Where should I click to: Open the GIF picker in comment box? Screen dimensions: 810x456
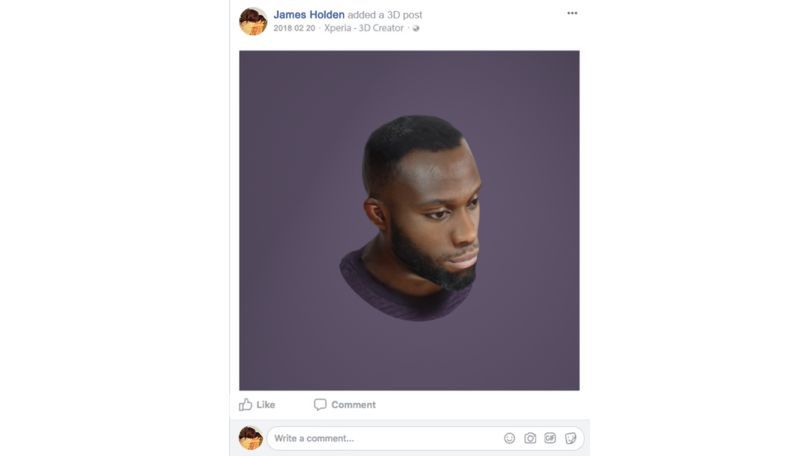click(550, 438)
